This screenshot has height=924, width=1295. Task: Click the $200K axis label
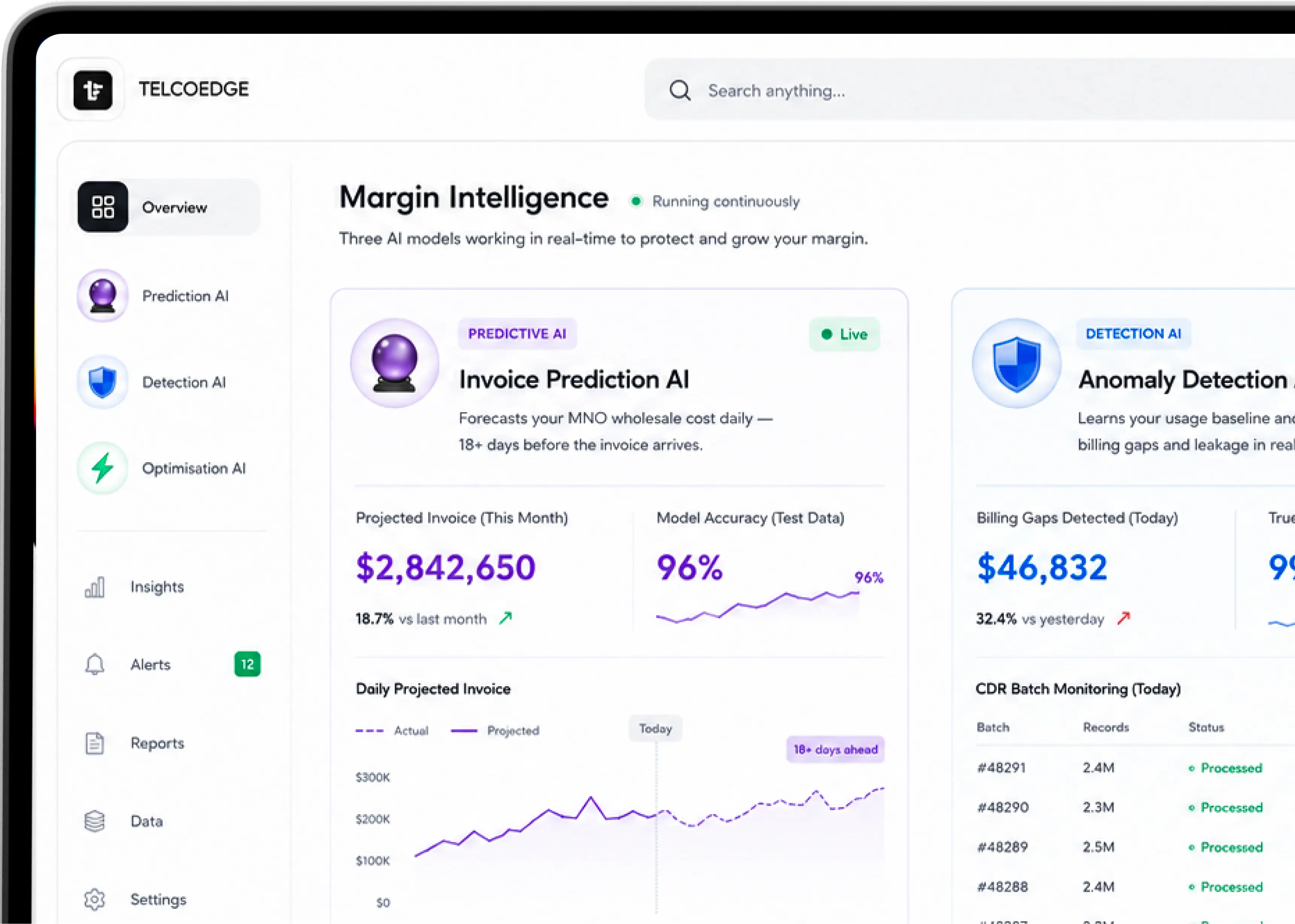coord(373,819)
